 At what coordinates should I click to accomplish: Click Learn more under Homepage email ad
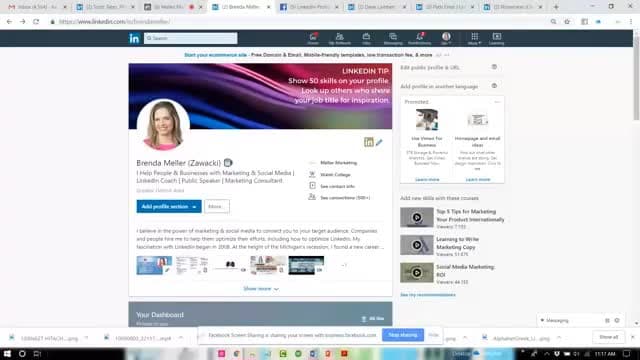(x=478, y=179)
